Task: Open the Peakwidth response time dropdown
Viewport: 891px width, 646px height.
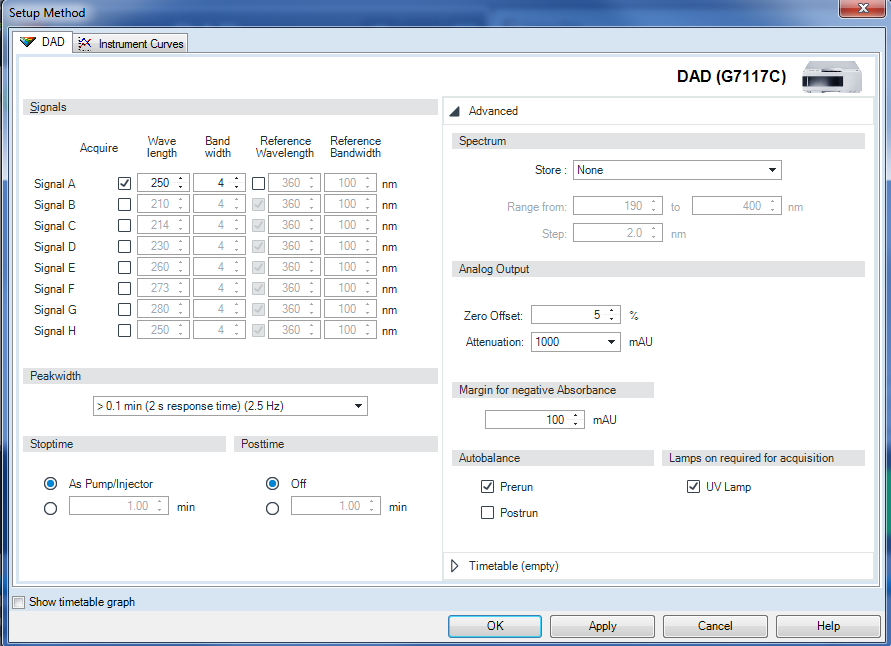Action: pyautogui.click(x=358, y=406)
